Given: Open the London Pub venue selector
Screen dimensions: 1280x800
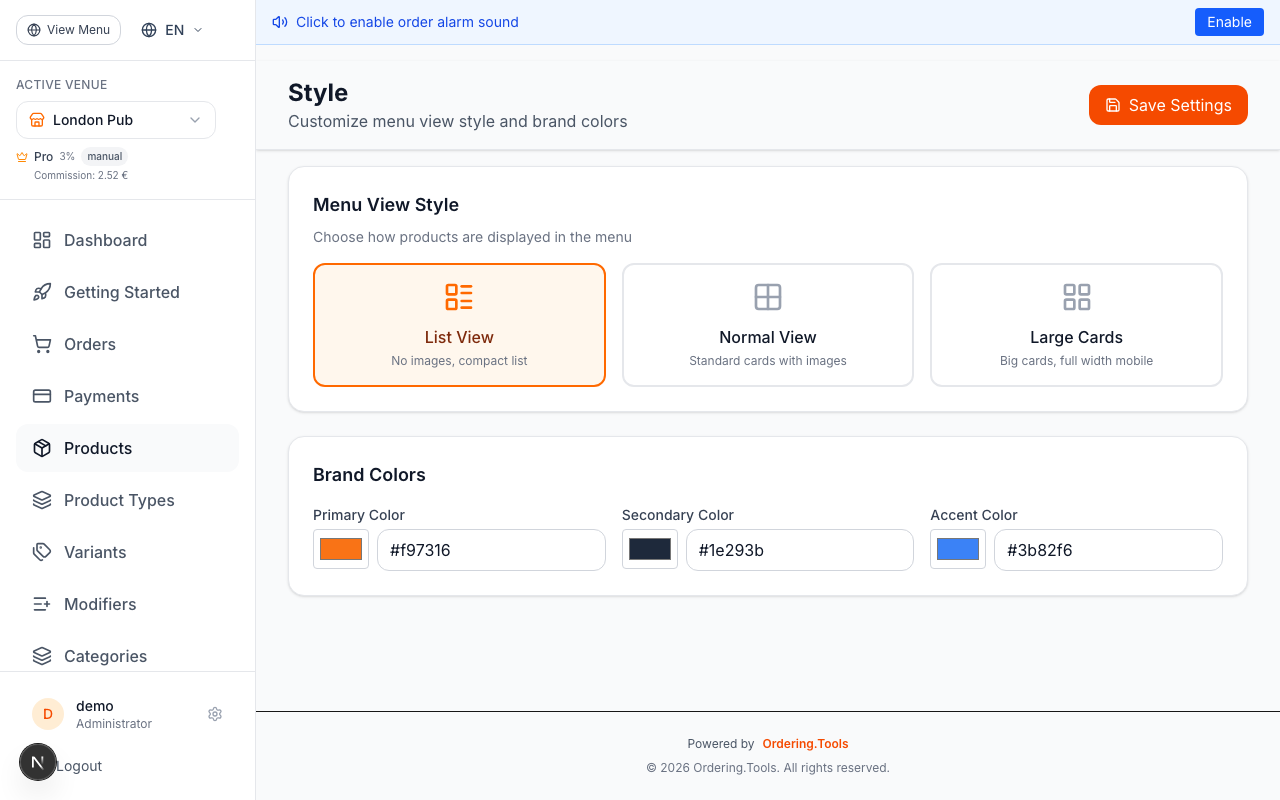Looking at the screenshot, I should click(x=115, y=119).
